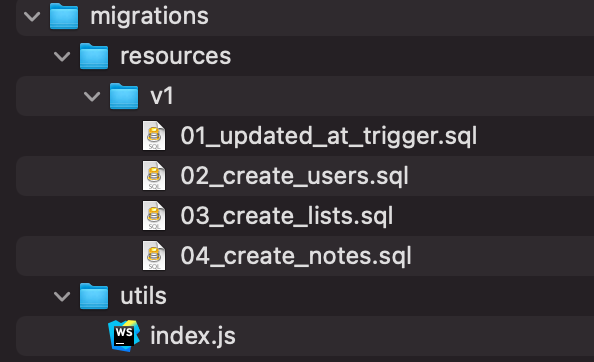Click the SQL icon for 03_create_lists.sql

coord(154,216)
